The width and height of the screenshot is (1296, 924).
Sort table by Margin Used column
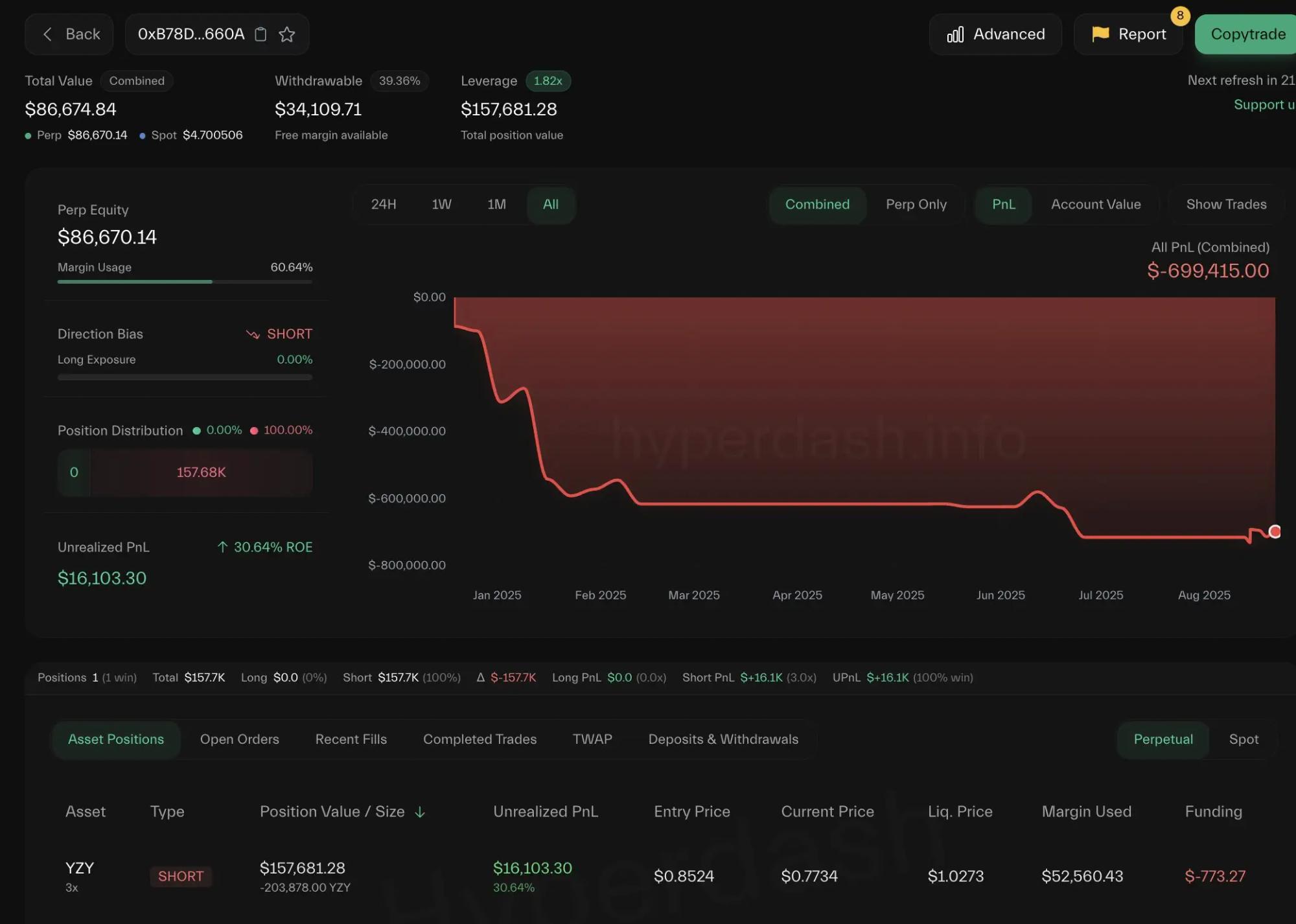pos(1087,812)
